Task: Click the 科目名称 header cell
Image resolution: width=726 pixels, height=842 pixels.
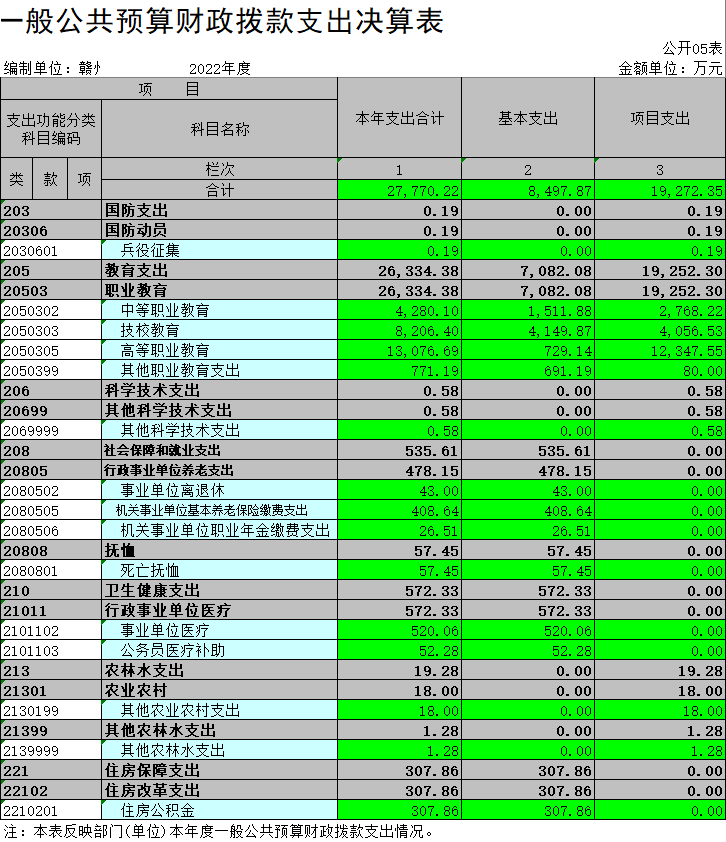Action: pyautogui.click(x=219, y=129)
